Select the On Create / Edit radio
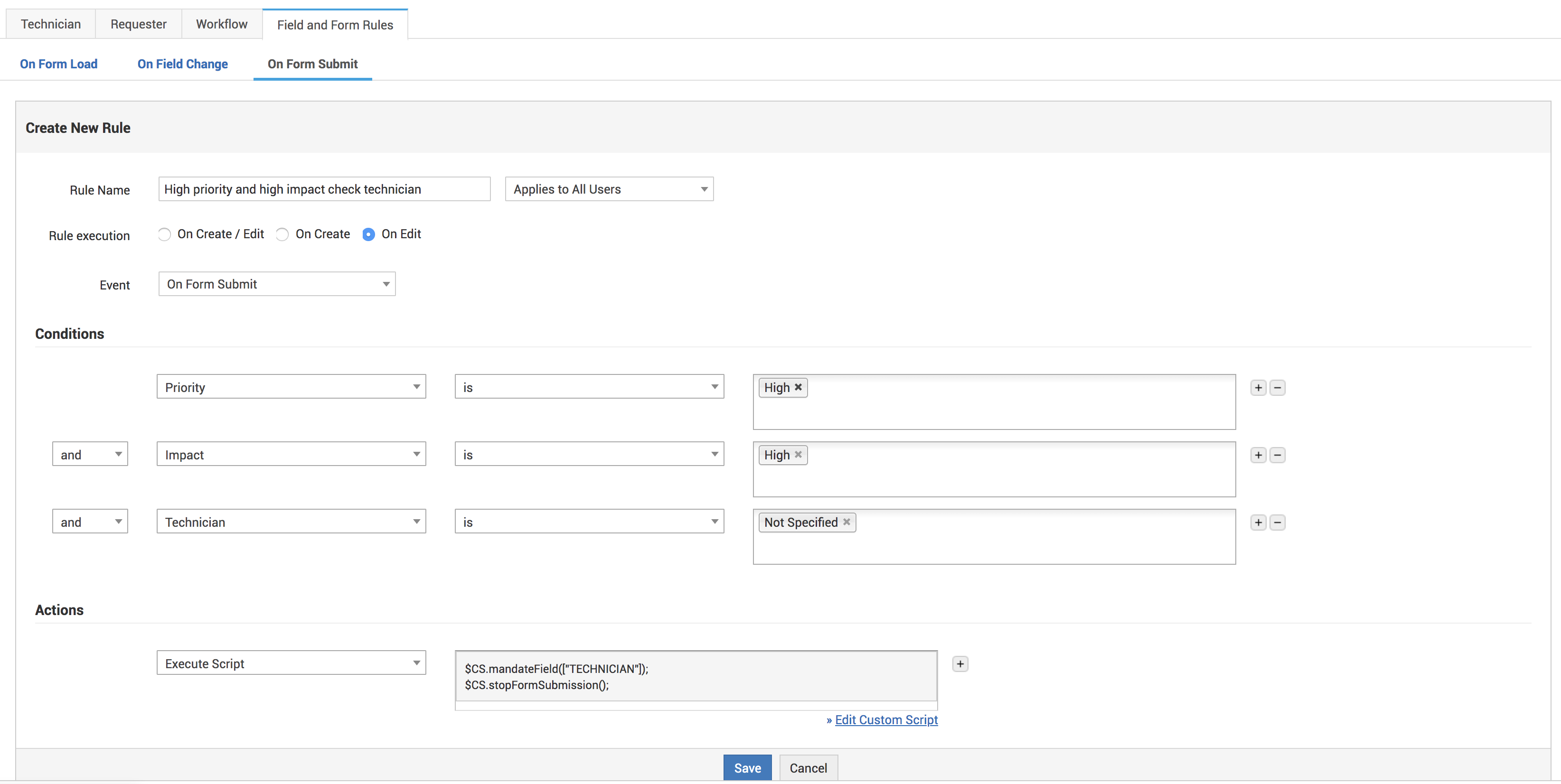This screenshot has height=784, width=1561. pyautogui.click(x=164, y=234)
